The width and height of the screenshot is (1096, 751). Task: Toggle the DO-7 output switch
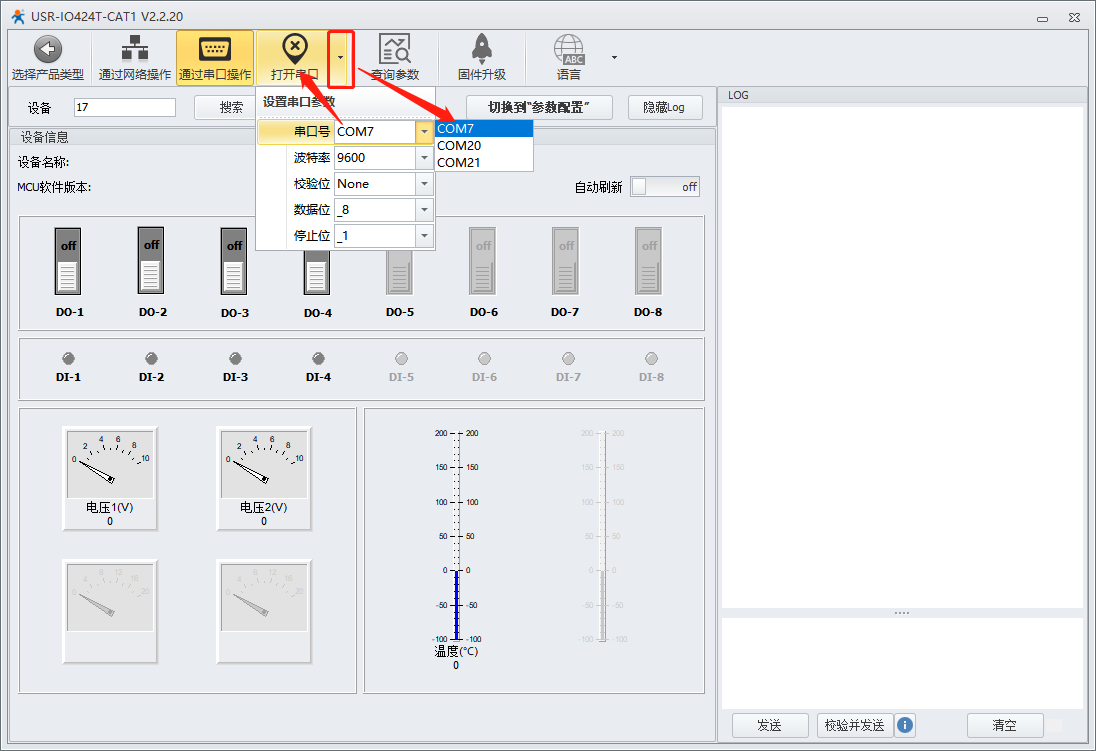565,261
